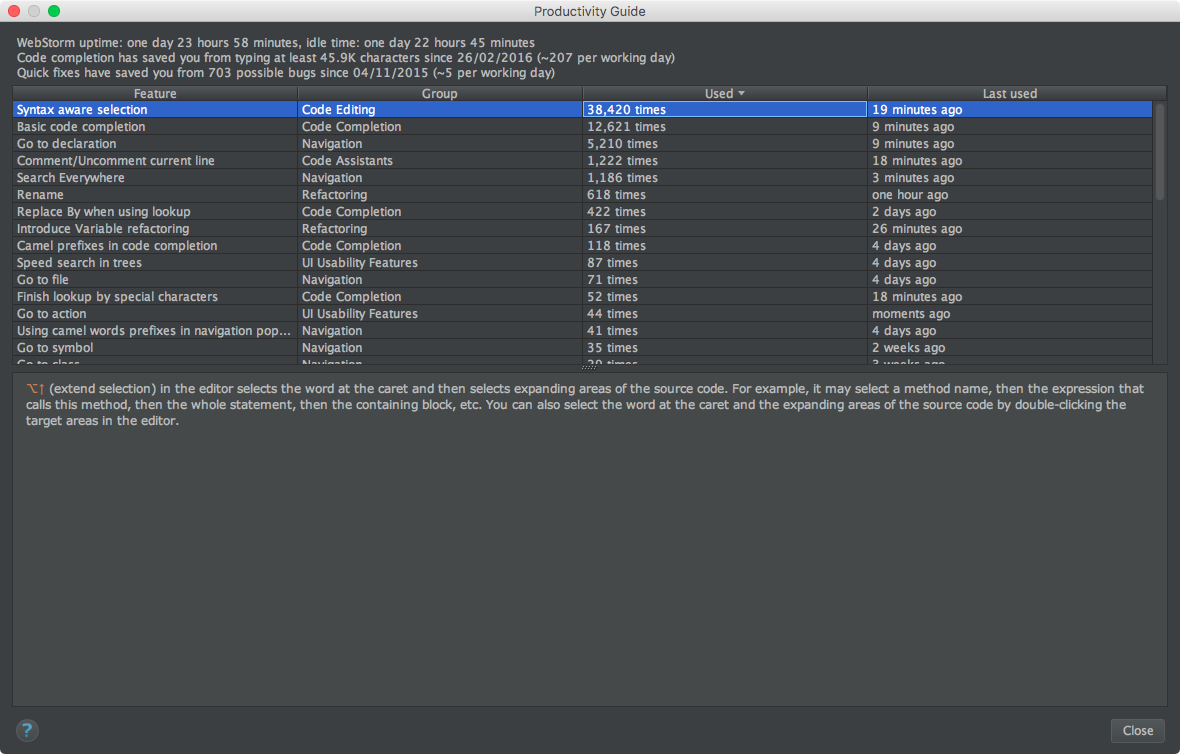
Task: Click the Close button
Action: [1137, 731]
